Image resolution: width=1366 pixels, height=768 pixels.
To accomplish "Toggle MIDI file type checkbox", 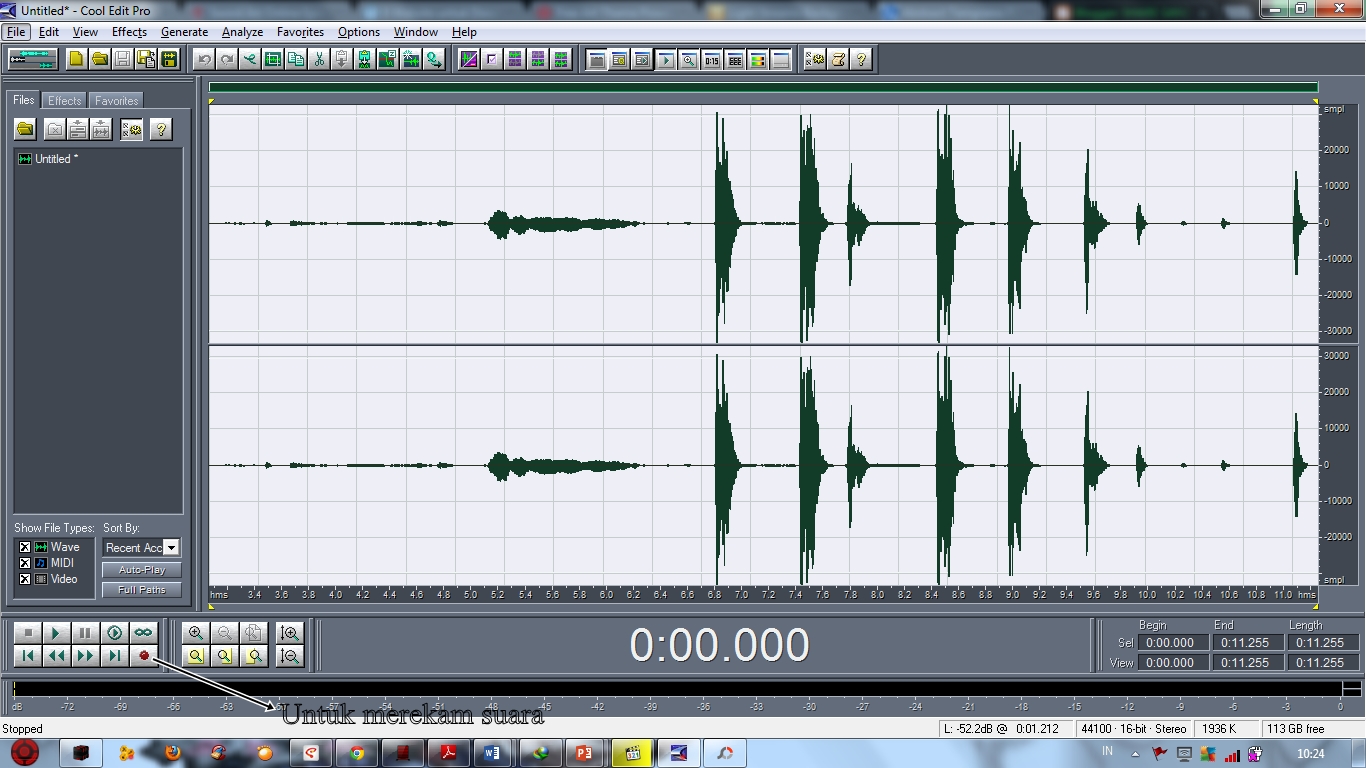I will [25, 563].
